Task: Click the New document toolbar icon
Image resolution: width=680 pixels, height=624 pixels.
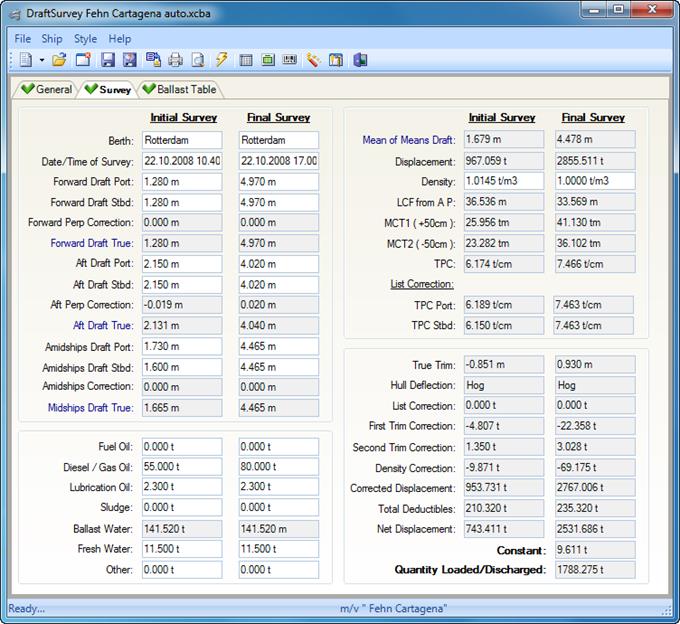Action: pyautogui.click(x=25, y=60)
